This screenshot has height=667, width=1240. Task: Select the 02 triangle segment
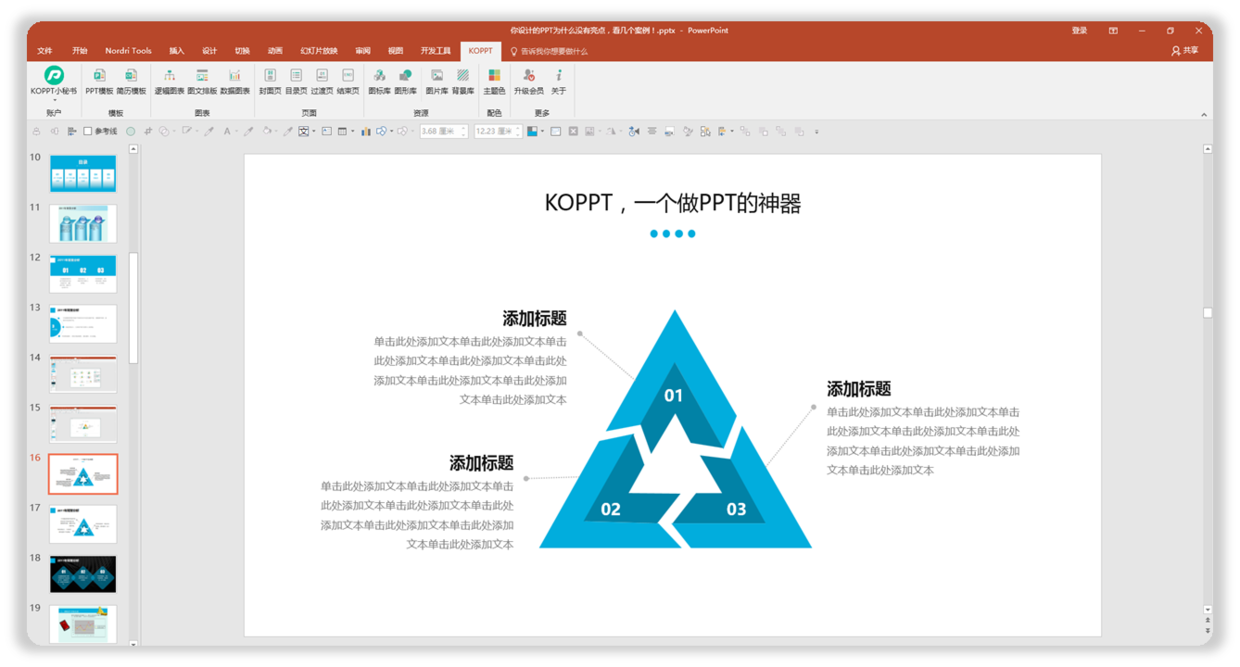(611, 508)
